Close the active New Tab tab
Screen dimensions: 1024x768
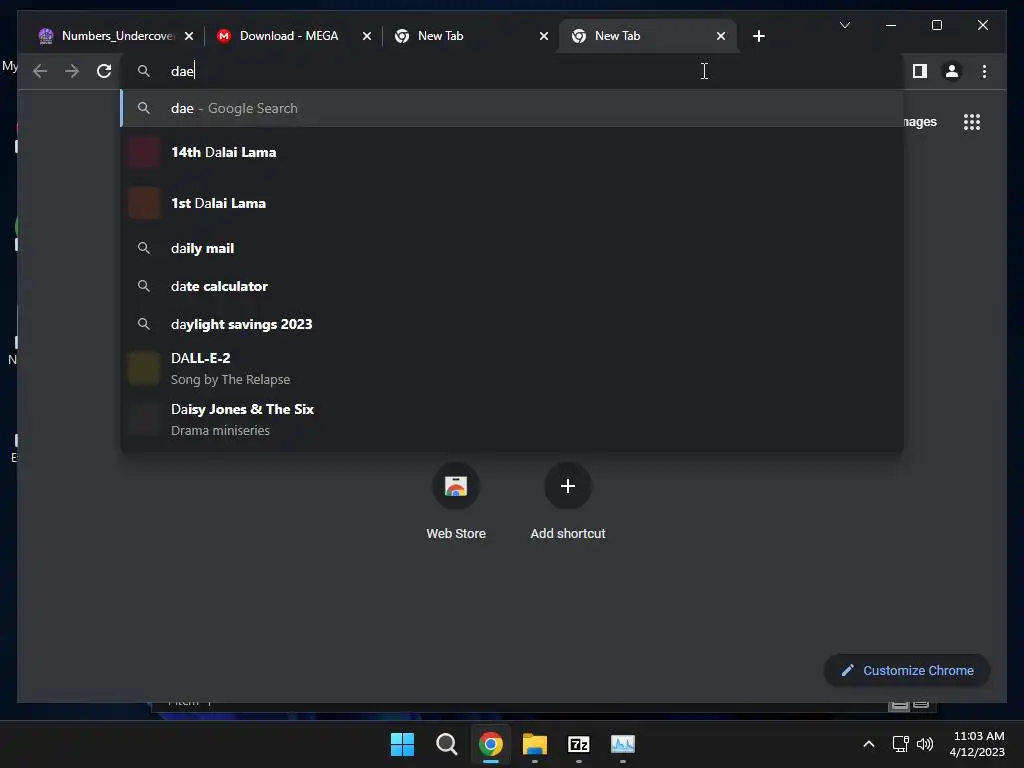pyautogui.click(x=720, y=36)
